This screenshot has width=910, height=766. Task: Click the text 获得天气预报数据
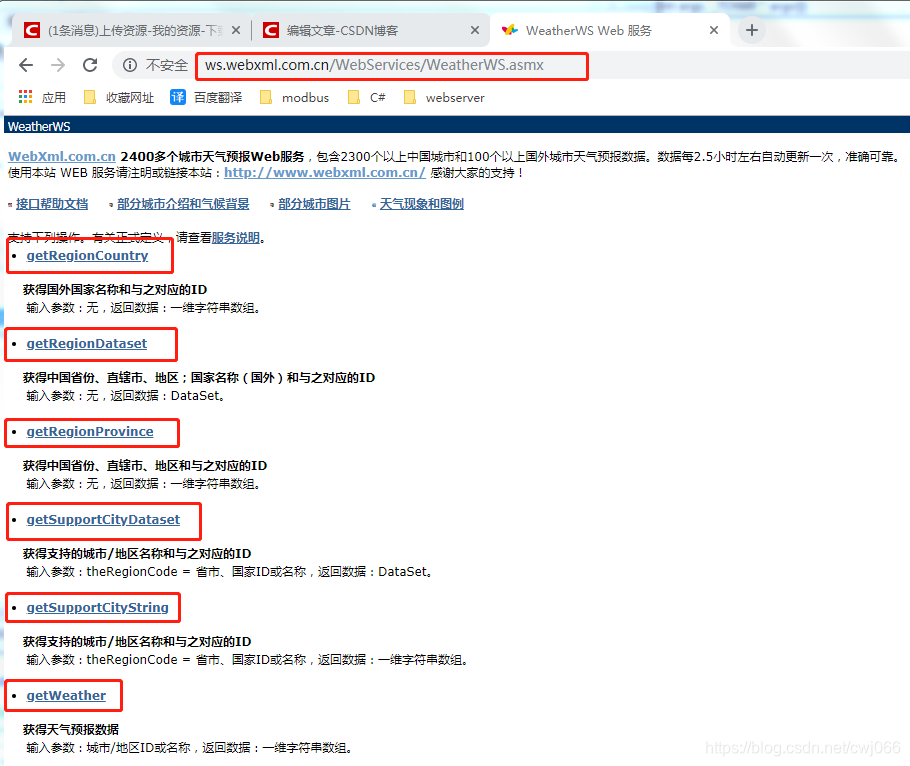click(71, 729)
